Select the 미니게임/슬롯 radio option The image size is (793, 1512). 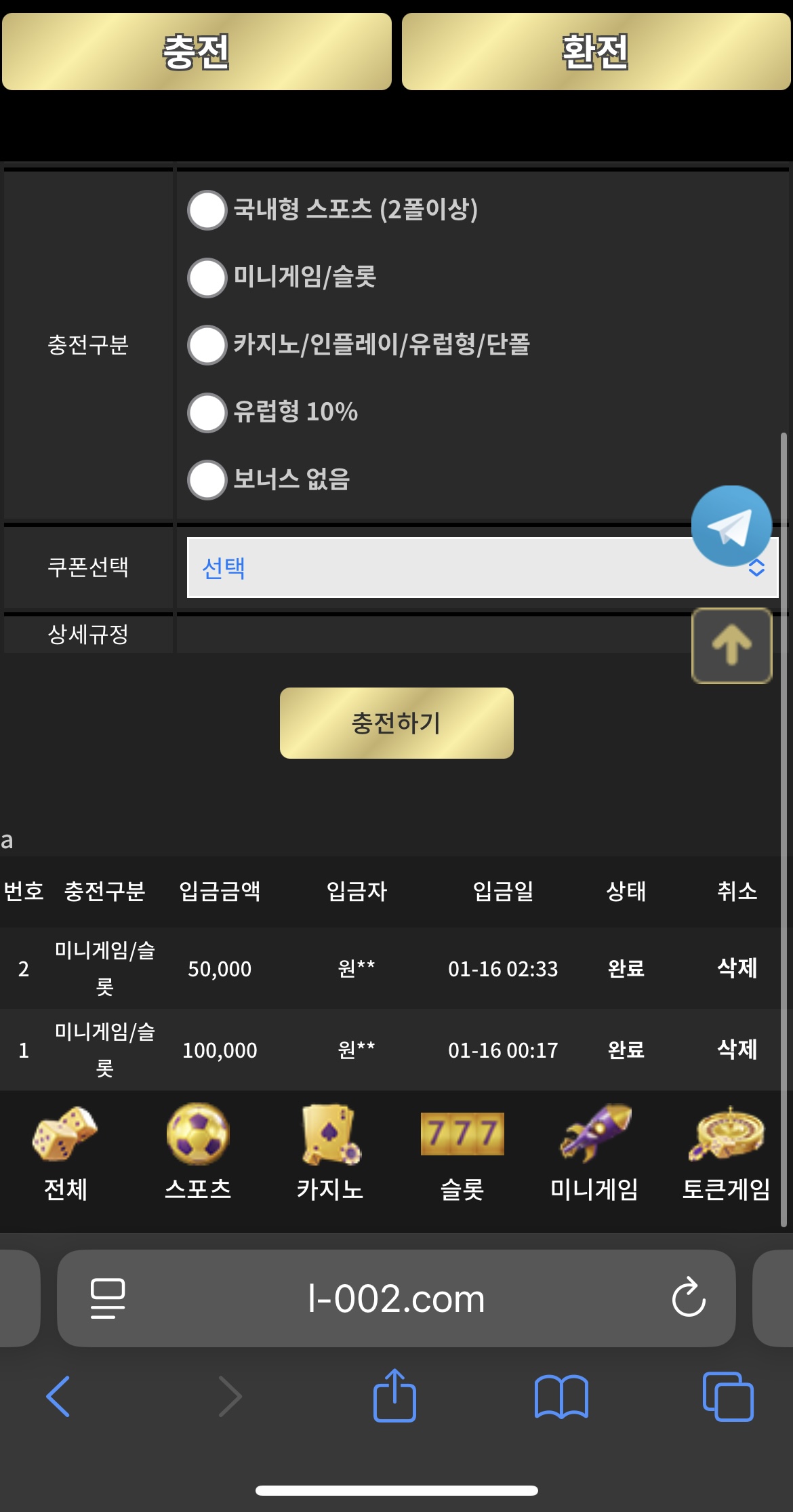(207, 277)
